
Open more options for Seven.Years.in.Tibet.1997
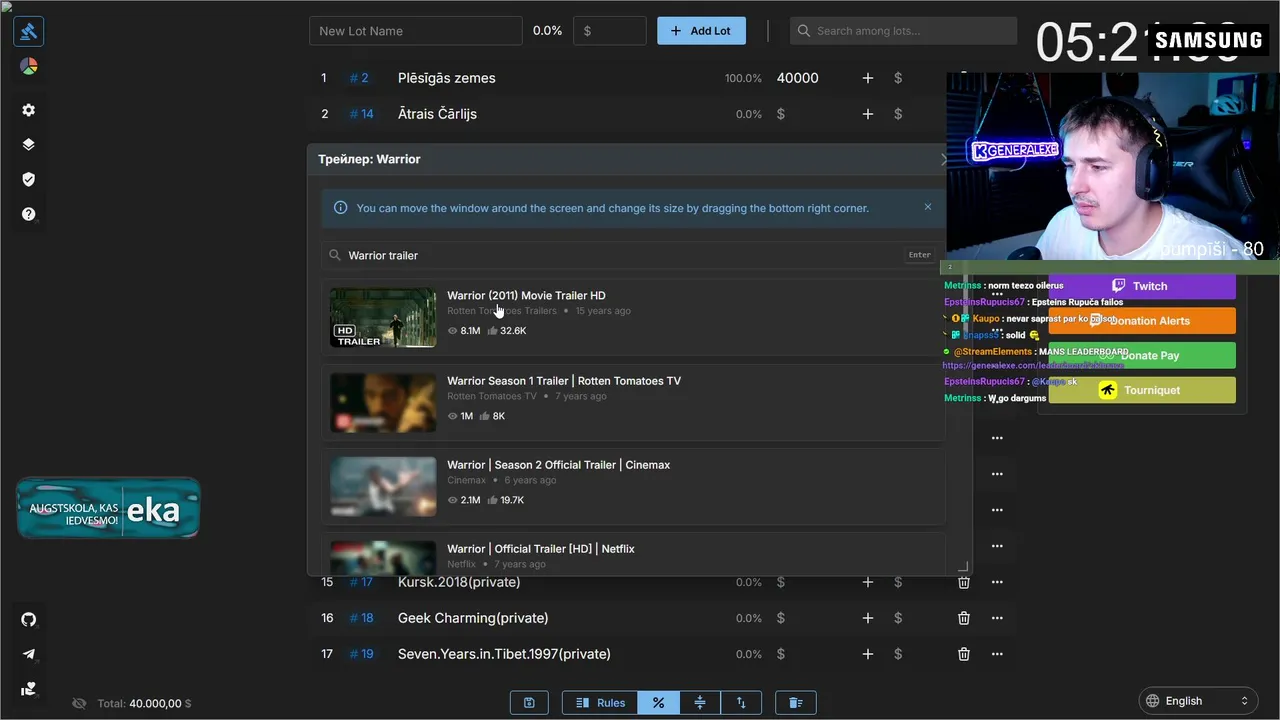click(997, 654)
